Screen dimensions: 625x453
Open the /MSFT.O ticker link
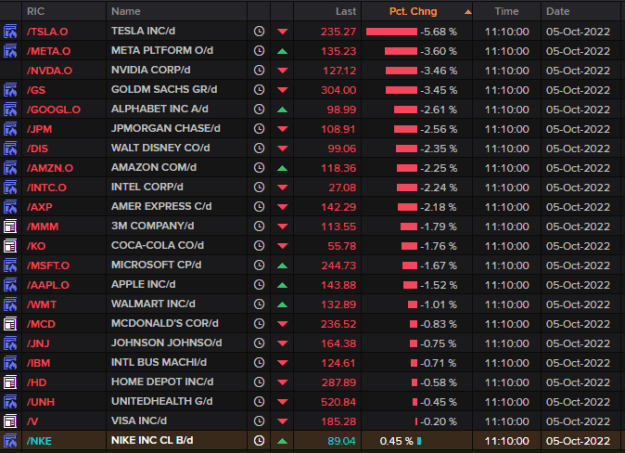pyautogui.click(x=48, y=266)
